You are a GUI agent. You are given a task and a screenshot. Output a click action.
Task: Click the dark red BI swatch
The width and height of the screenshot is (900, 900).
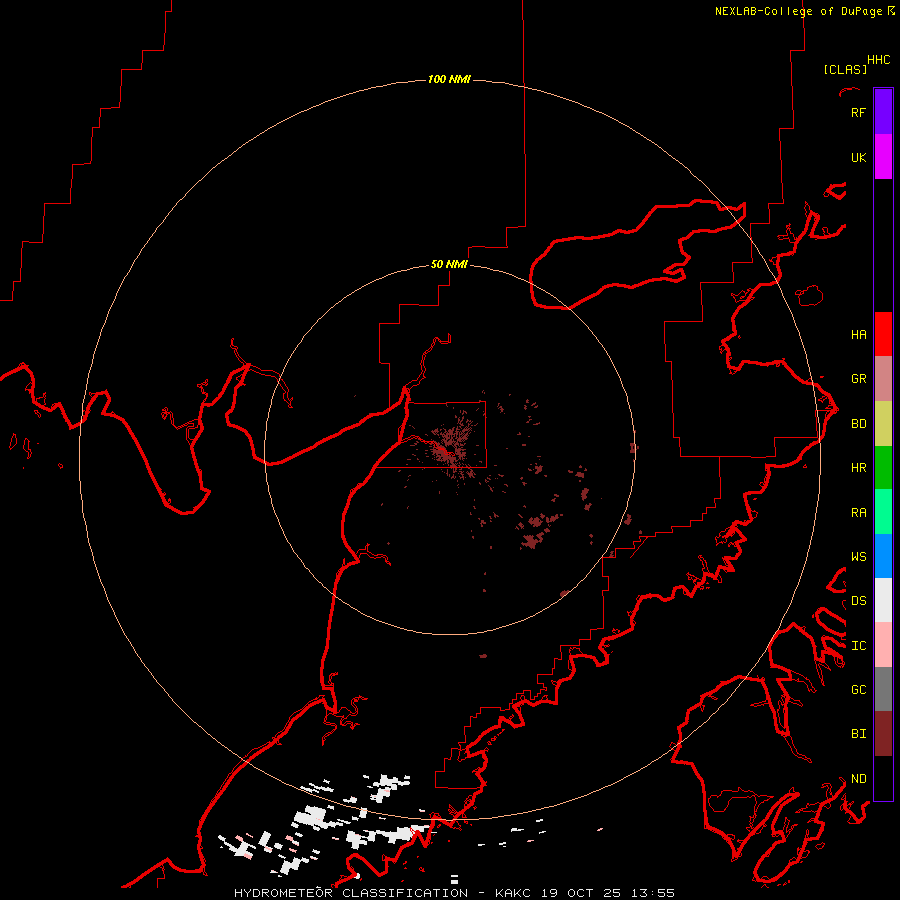tap(883, 734)
